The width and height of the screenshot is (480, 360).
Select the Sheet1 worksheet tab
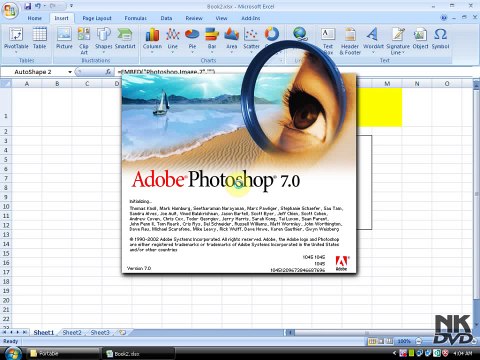(44, 332)
